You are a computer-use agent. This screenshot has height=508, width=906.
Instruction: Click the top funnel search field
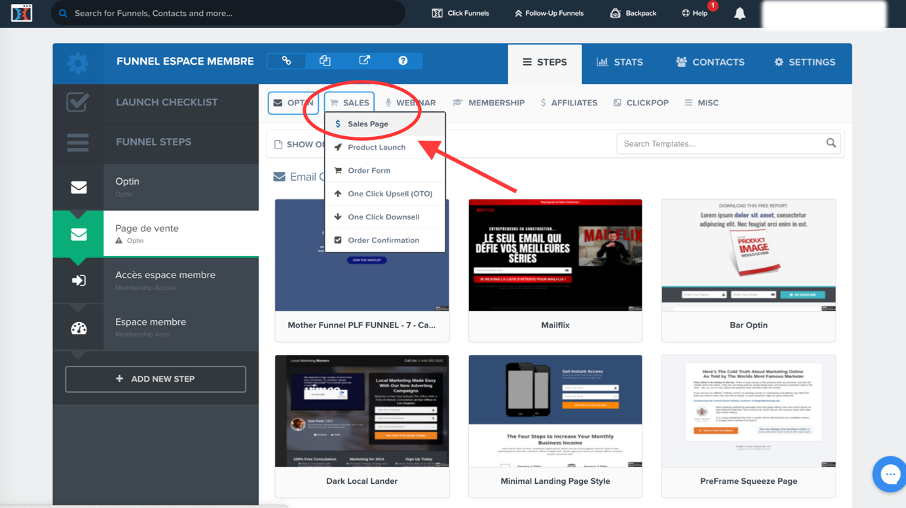tap(228, 13)
